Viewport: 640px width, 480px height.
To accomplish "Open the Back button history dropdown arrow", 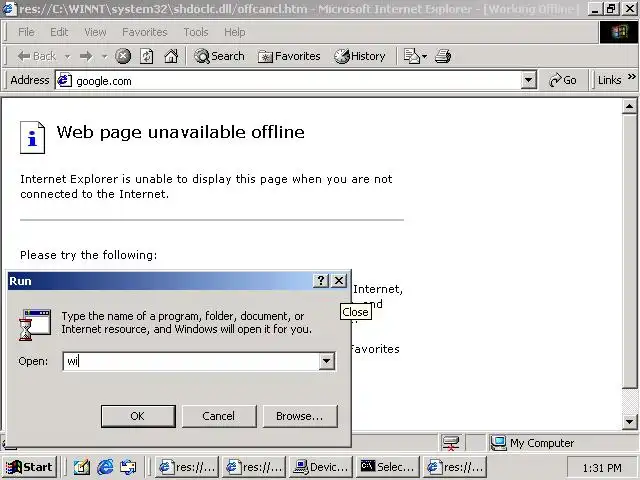I will 67,56.
